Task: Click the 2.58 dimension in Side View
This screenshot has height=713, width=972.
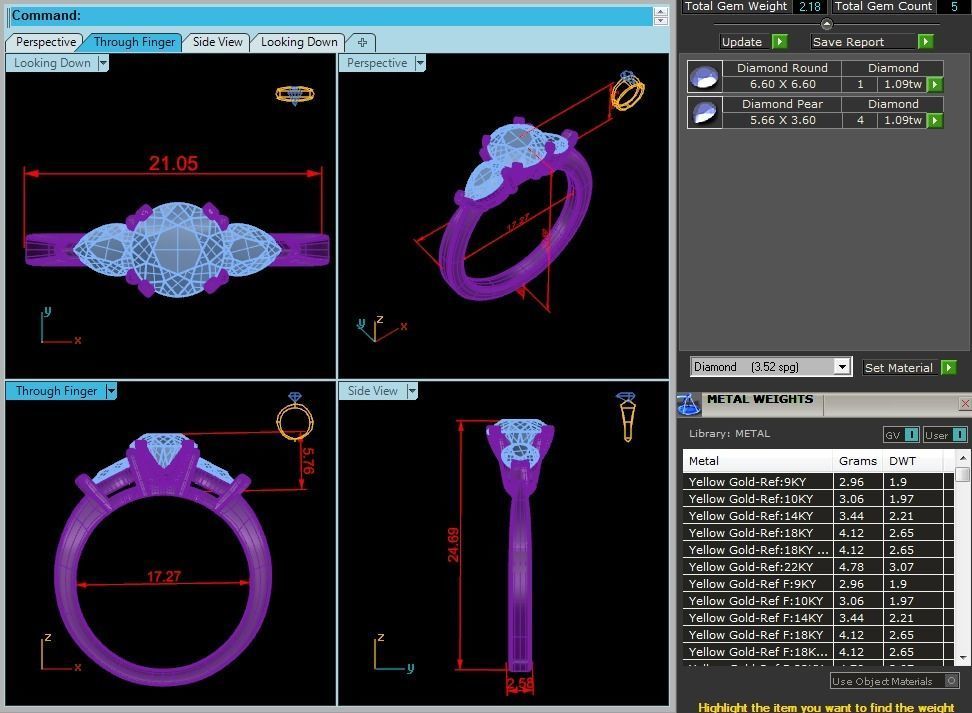Action: pyautogui.click(x=519, y=684)
